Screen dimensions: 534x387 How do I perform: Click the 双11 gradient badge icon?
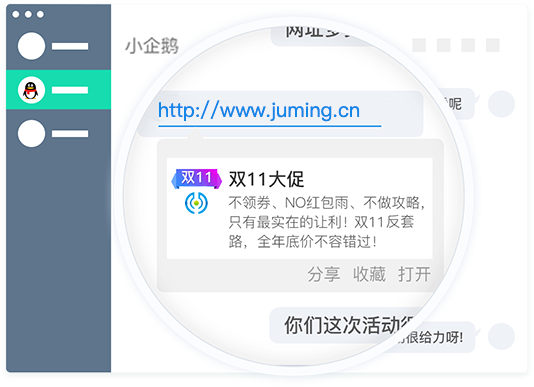click(x=197, y=178)
